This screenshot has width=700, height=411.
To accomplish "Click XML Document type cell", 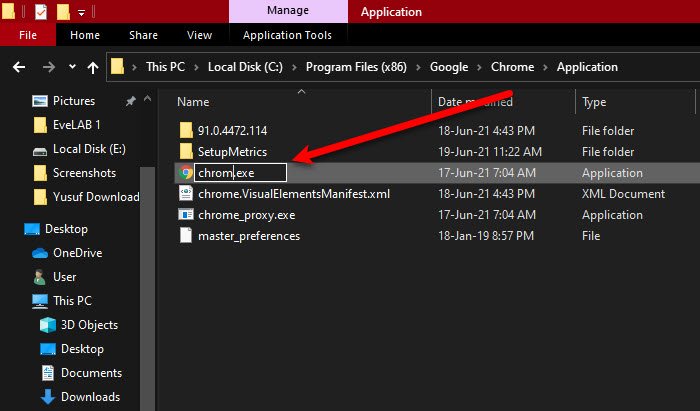I will [623, 193].
